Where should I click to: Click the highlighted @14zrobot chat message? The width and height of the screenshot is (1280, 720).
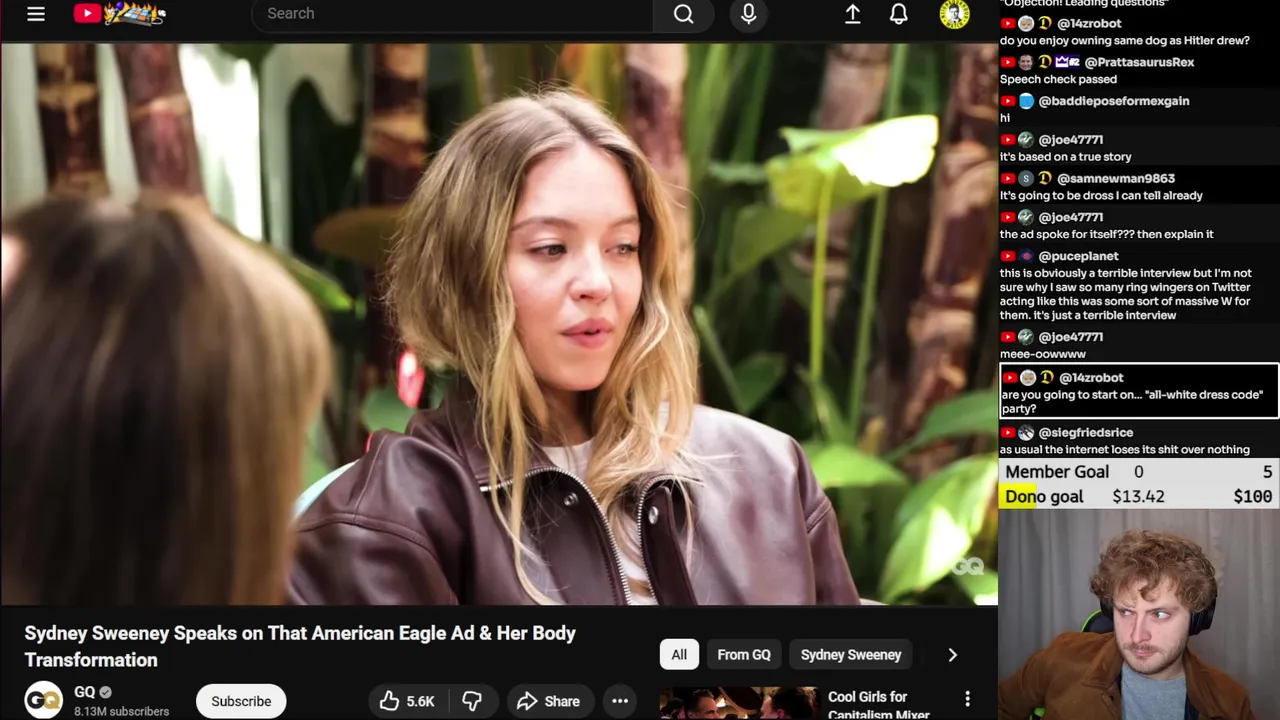(x=1139, y=391)
